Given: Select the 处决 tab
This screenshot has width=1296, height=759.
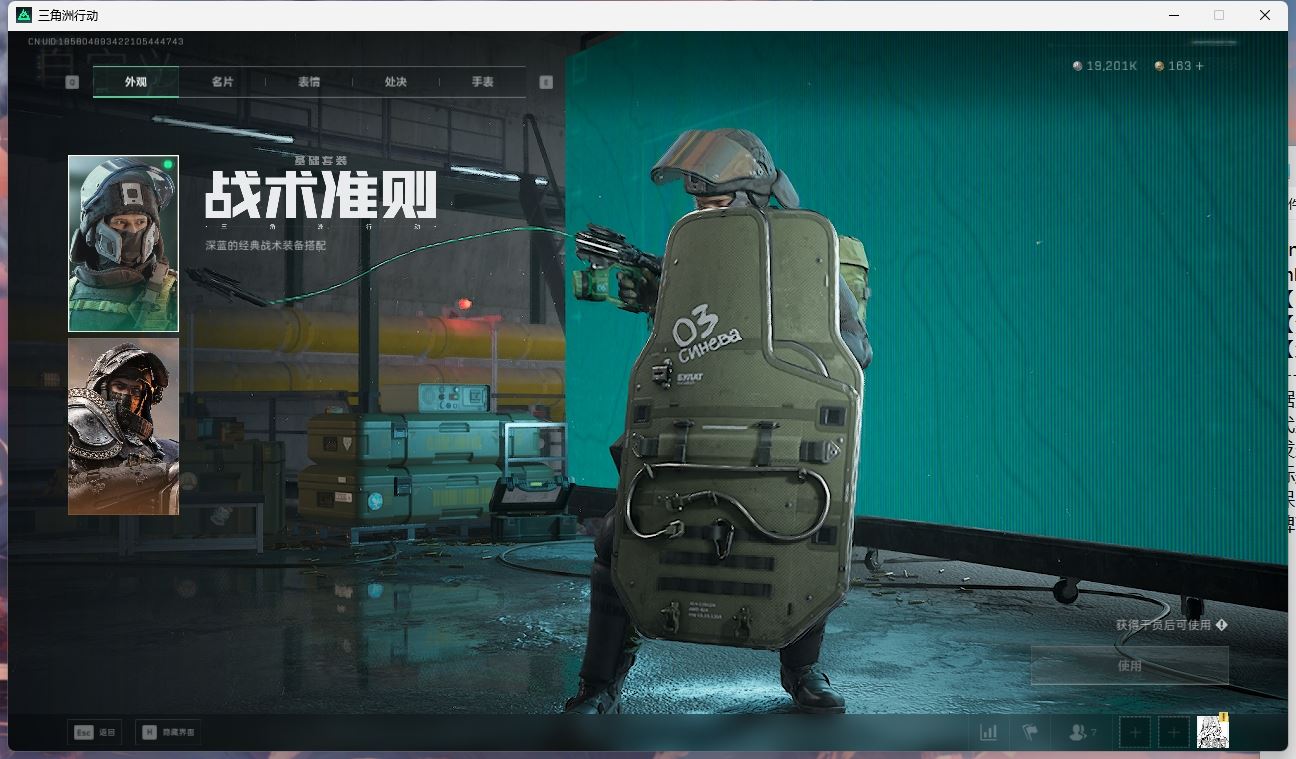Looking at the screenshot, I should click(395, 81).
